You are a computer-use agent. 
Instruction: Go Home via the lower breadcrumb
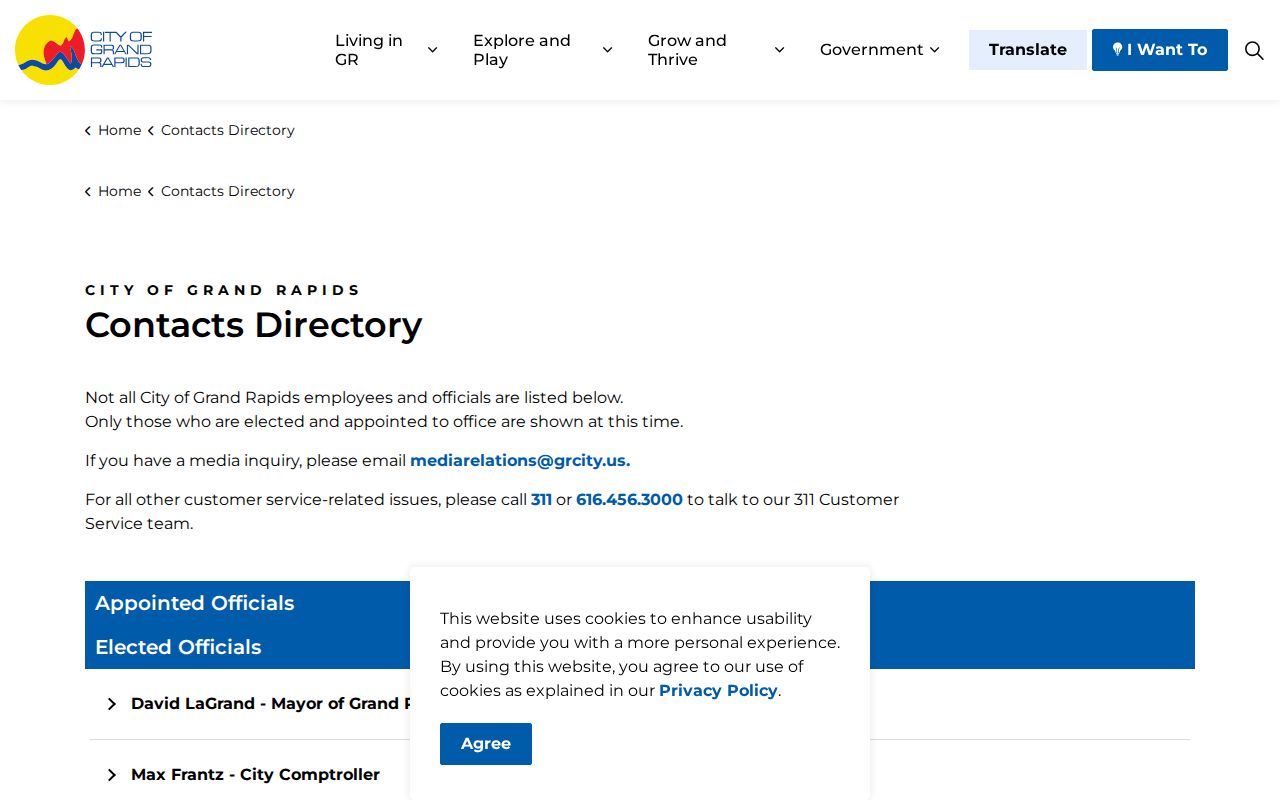[x=119, y=191]
